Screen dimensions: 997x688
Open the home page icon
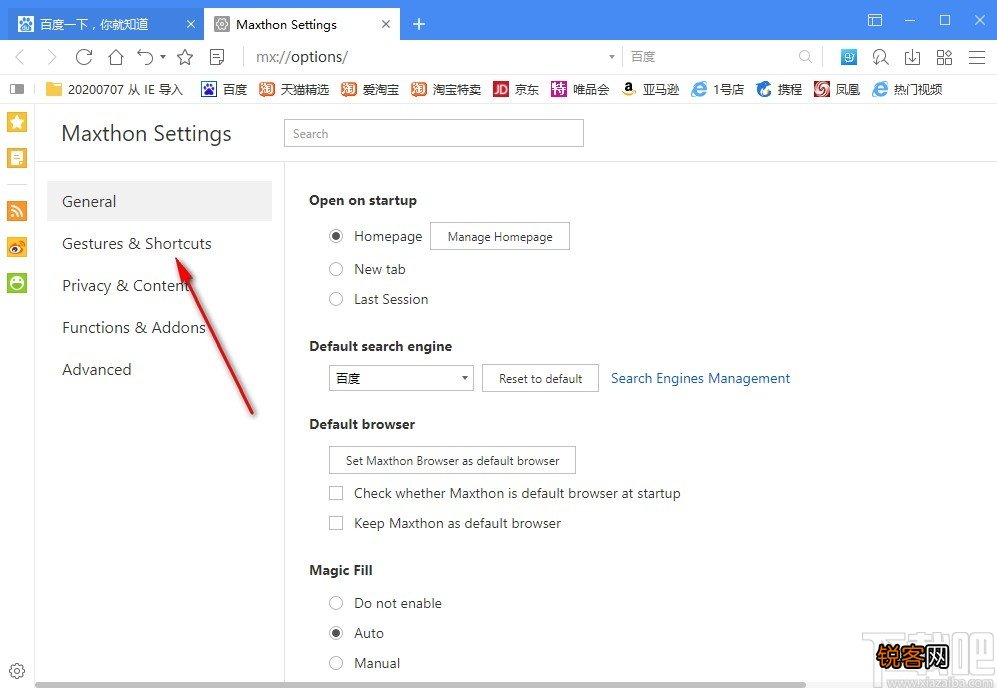pos(116,57)
